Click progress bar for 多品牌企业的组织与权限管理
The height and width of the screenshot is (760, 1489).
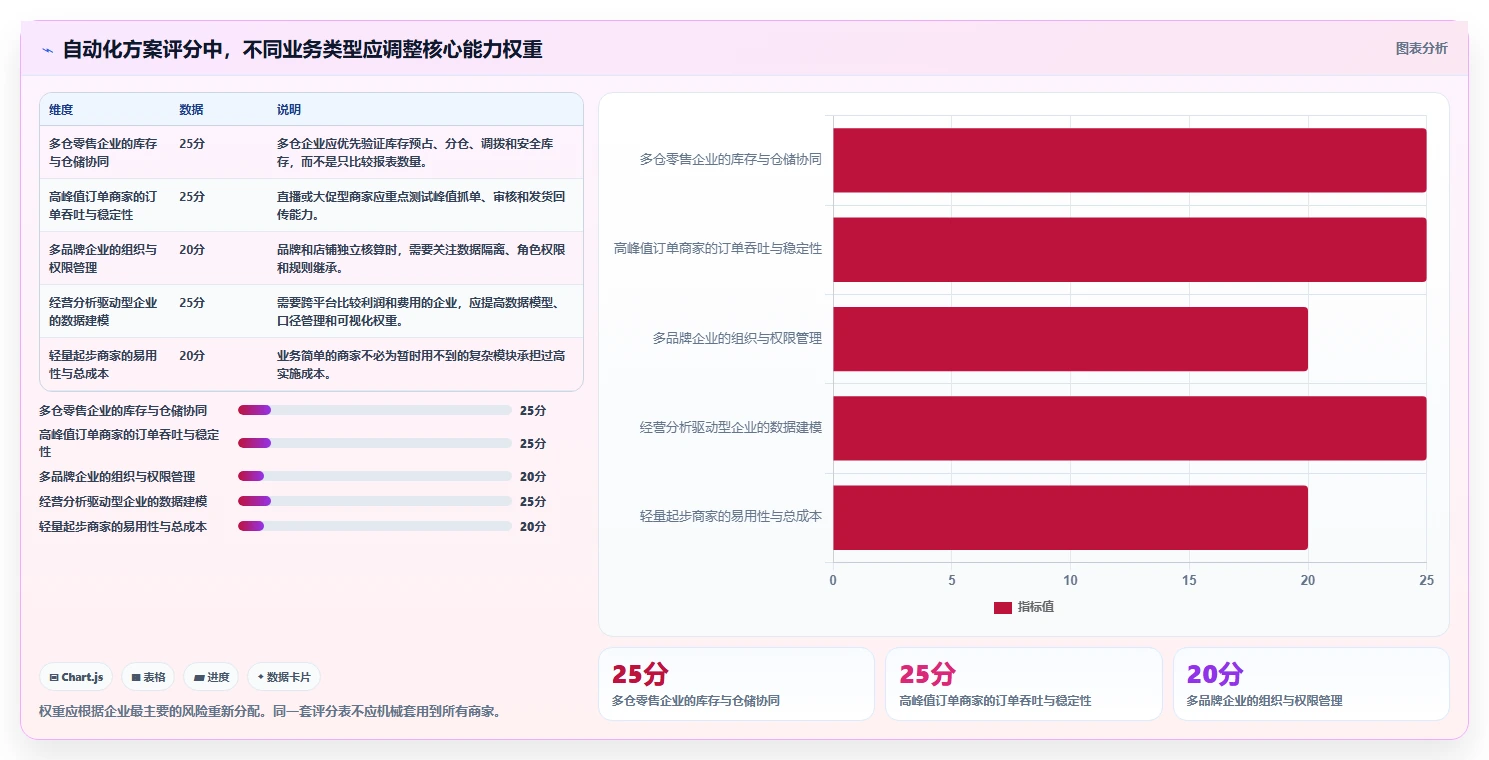[x=375, y=476]
